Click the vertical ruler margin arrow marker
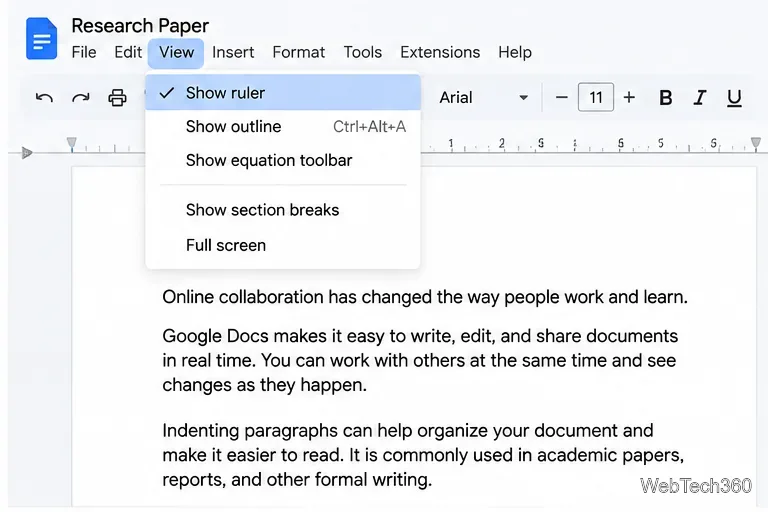The width and height of the screenshot is (768, 512). coord(26,153)
